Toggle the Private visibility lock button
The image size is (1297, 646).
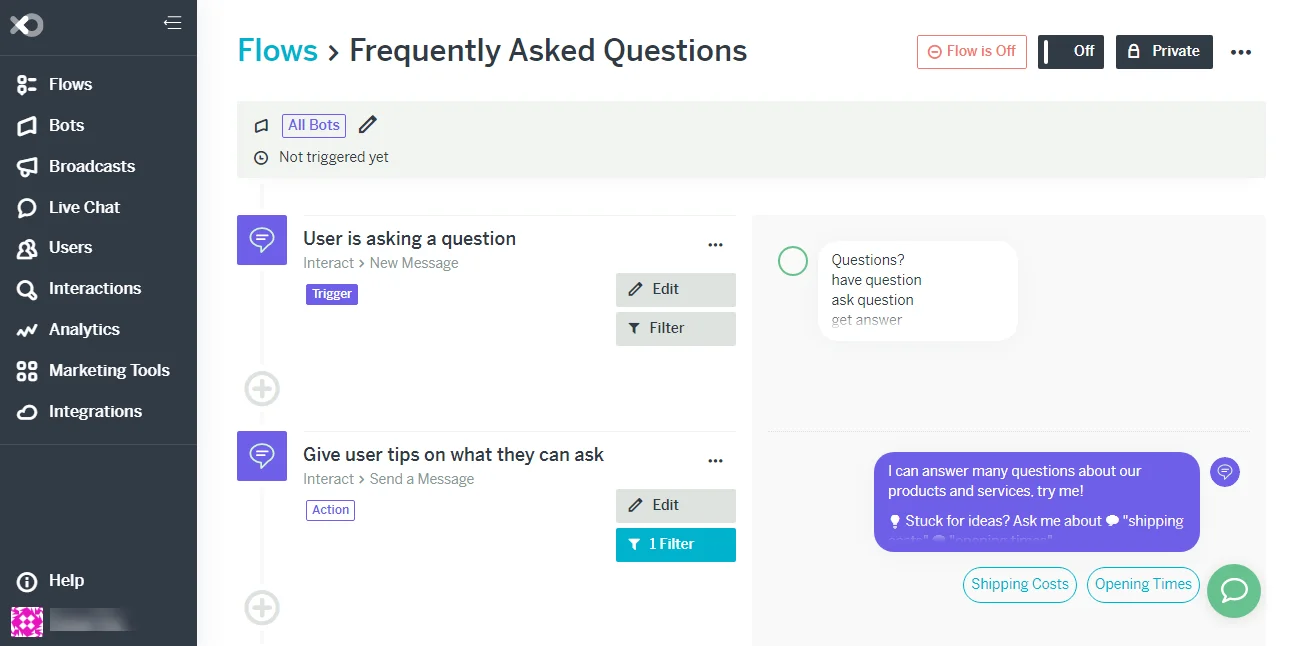click(1164, 52)
